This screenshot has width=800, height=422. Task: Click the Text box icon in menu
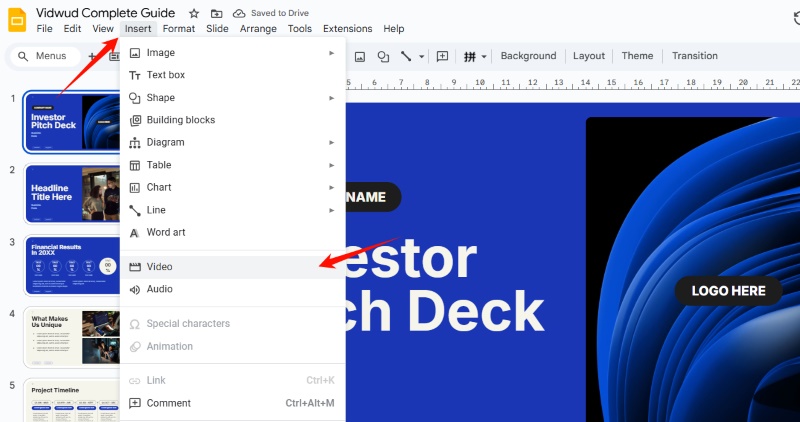pyautogui.click(x=135, y=75)
